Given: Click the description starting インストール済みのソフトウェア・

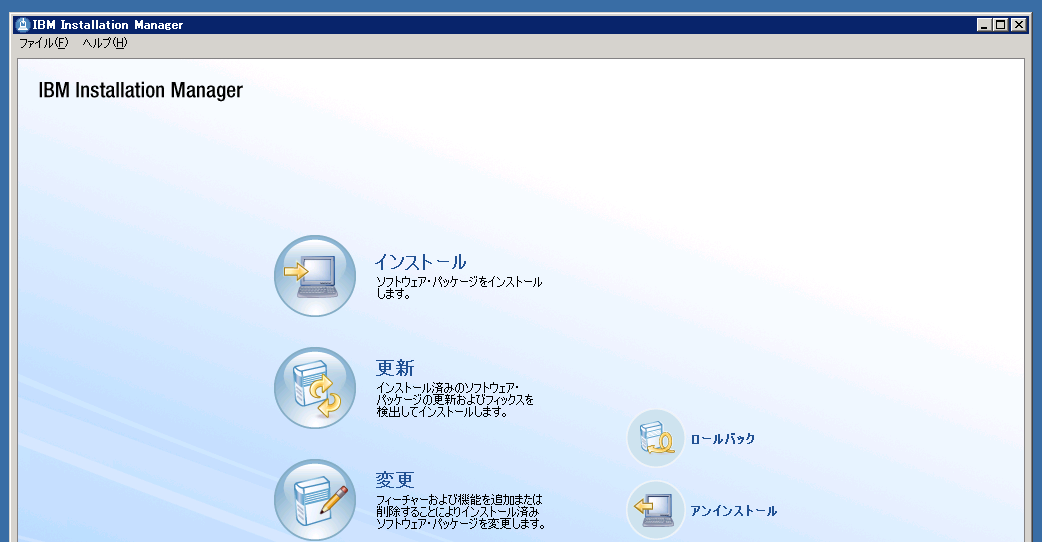Looking at the screenshot, I should (455, 399).
